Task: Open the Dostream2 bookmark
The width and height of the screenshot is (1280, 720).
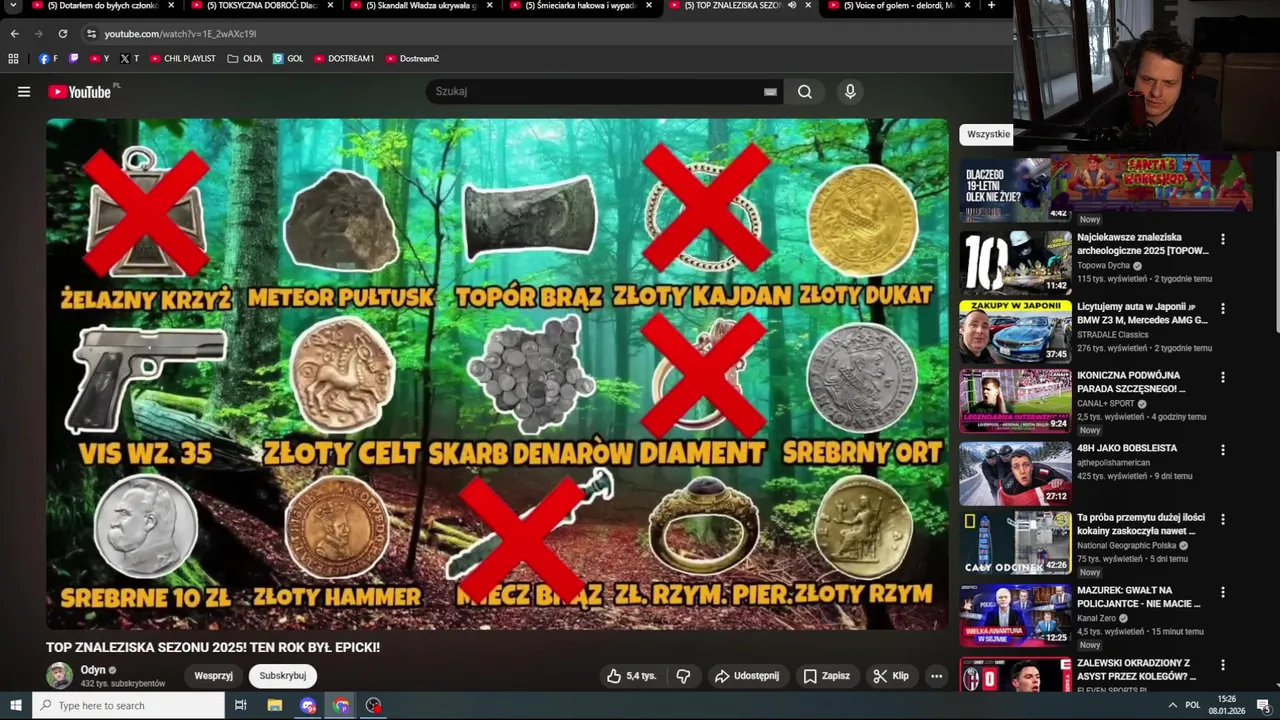Action: click(412, 58)
